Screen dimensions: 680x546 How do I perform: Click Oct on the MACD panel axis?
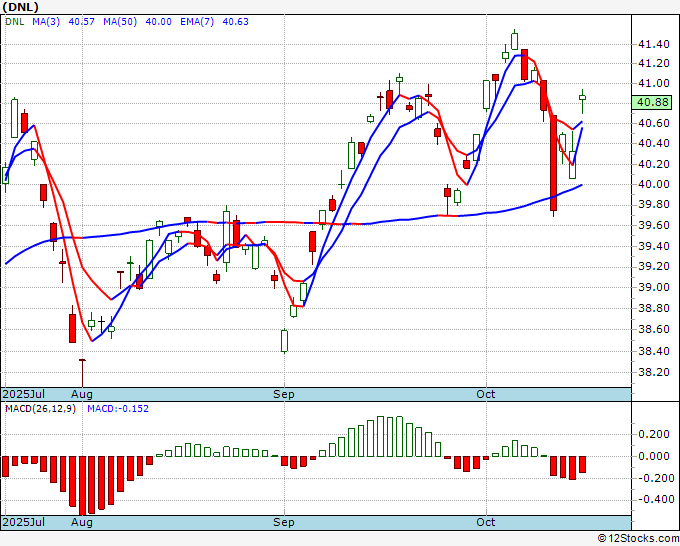tap(486, 522)
